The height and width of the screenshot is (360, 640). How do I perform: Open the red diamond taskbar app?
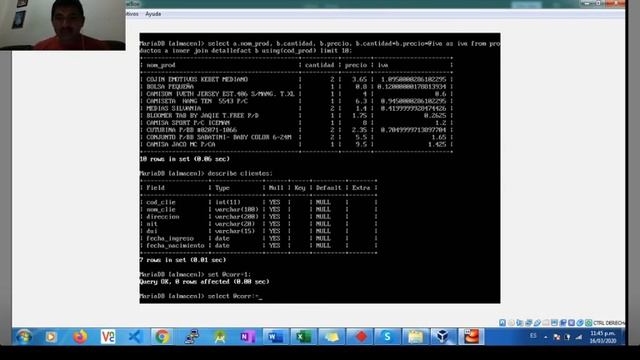click(x=361, y=337)
